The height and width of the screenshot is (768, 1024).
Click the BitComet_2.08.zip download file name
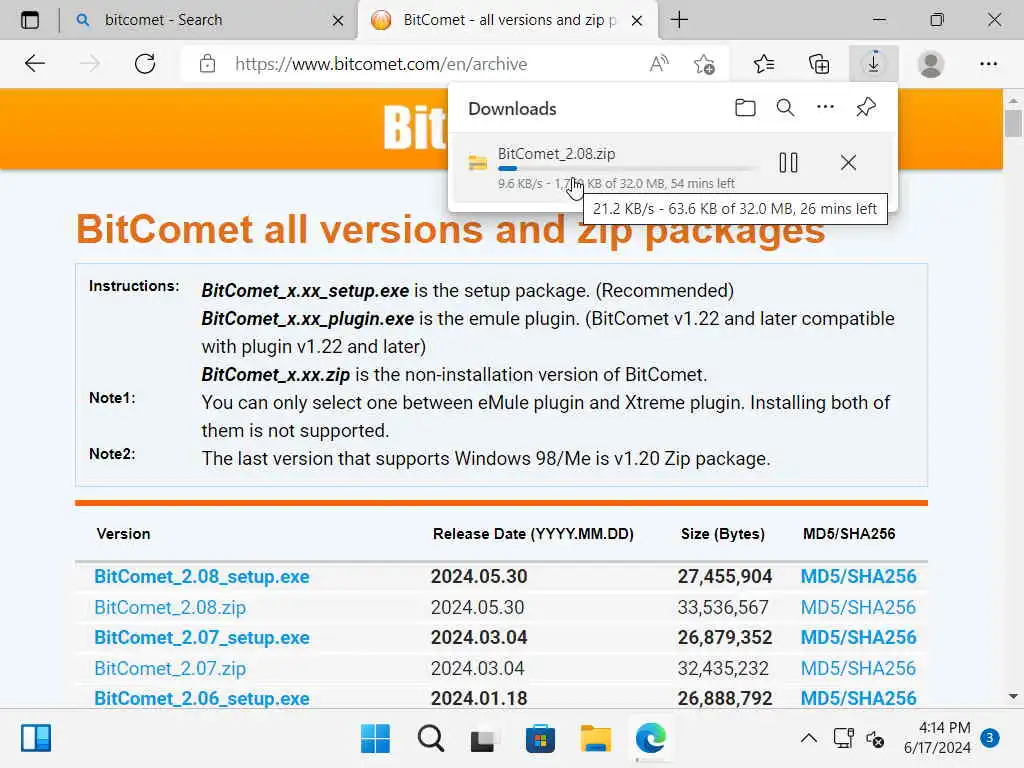pos(556,154)
